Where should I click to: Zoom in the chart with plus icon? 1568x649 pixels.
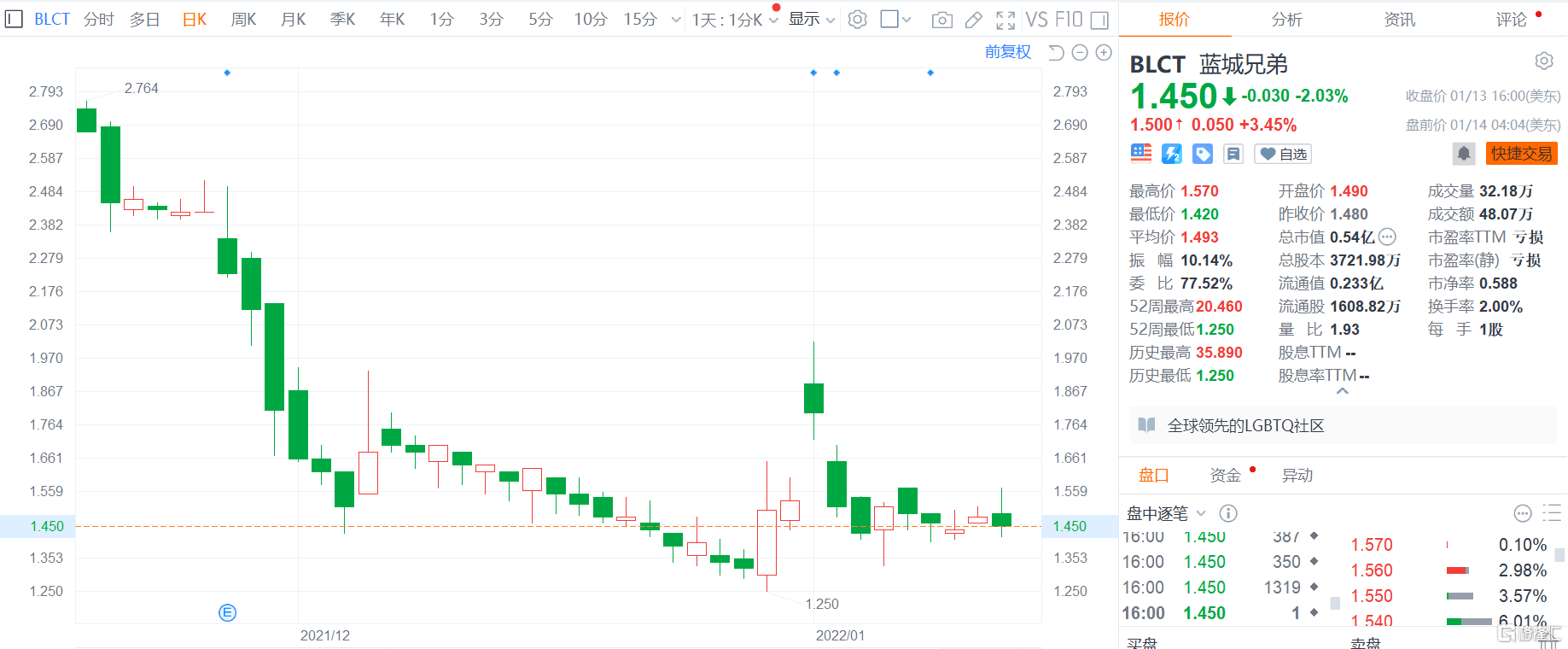coord(1104,53)
